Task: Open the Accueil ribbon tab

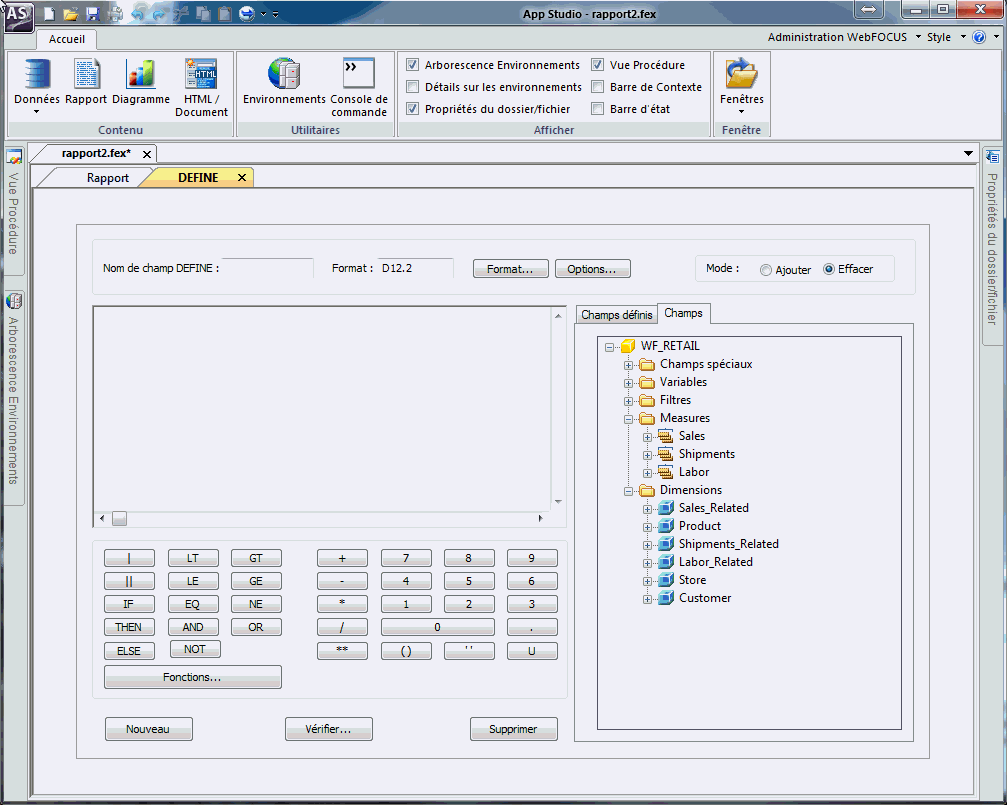Action: [x=67, y=39]
